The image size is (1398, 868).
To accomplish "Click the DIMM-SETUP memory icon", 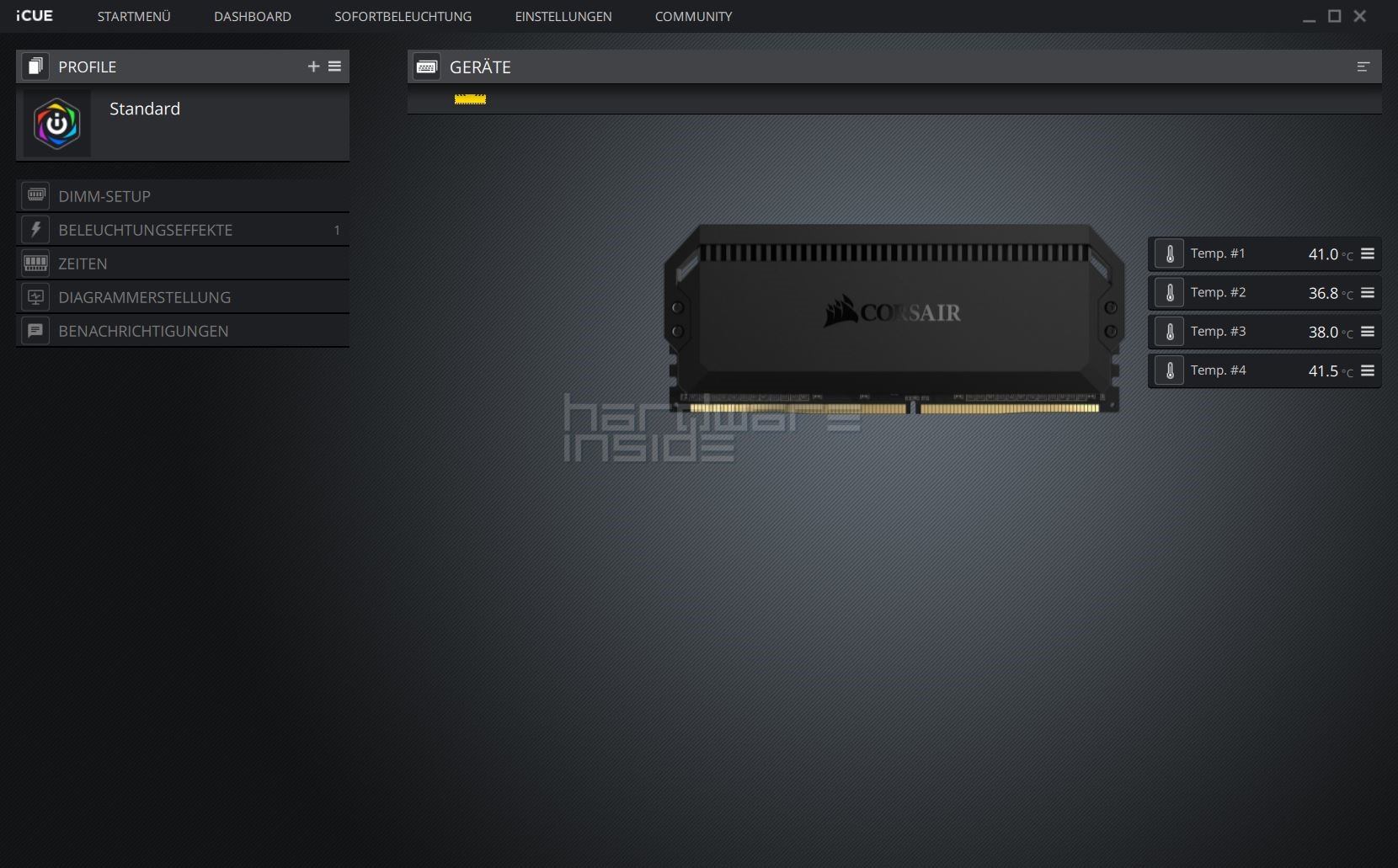I will click(35, 195).
